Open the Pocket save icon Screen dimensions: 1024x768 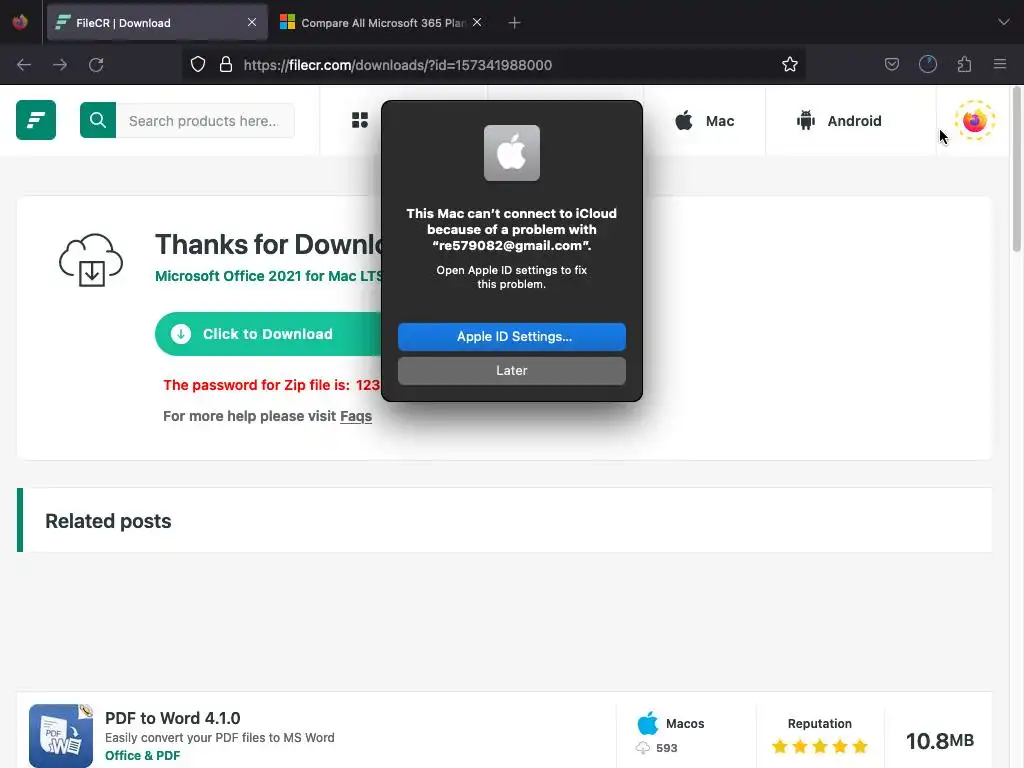coord(891,64)
